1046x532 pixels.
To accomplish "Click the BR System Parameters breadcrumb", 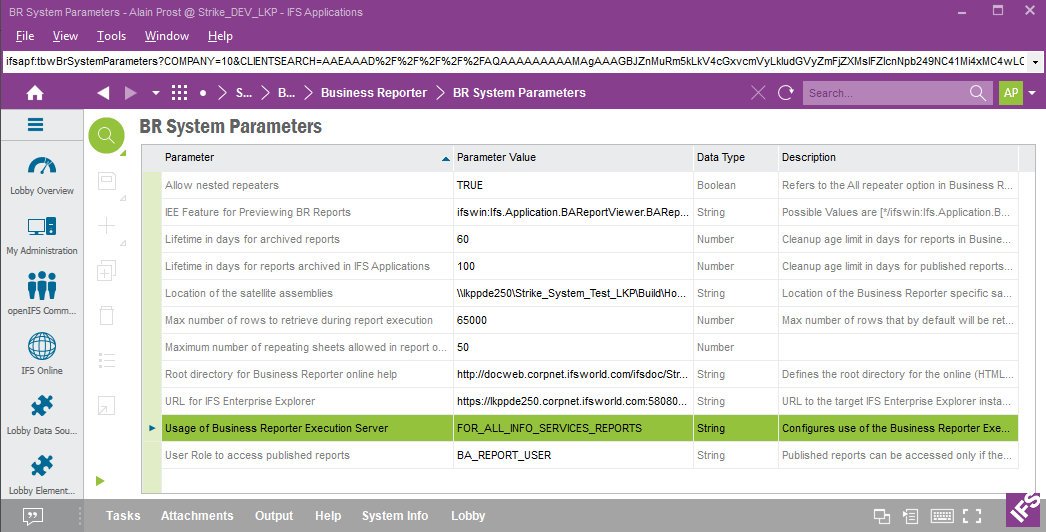I will [519, 93].
